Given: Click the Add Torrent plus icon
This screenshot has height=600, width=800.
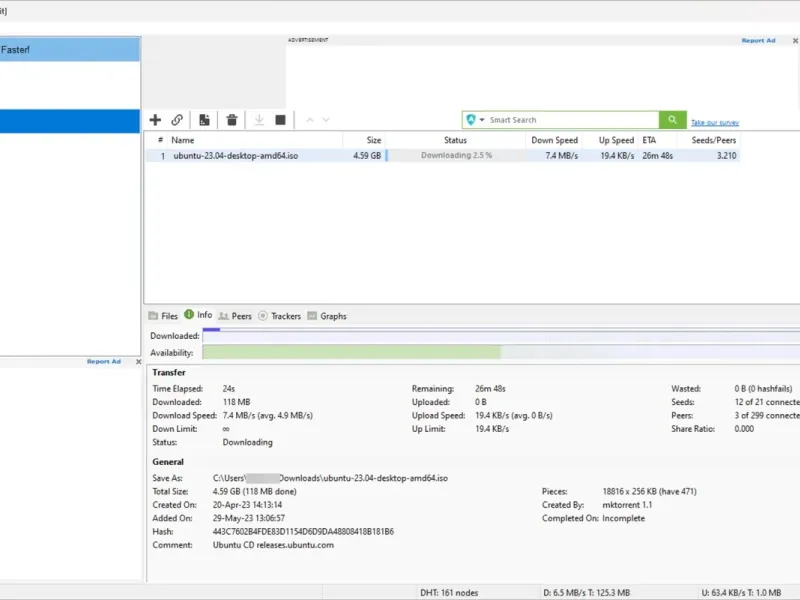Looking at the screenshot, I should point(155,120).
